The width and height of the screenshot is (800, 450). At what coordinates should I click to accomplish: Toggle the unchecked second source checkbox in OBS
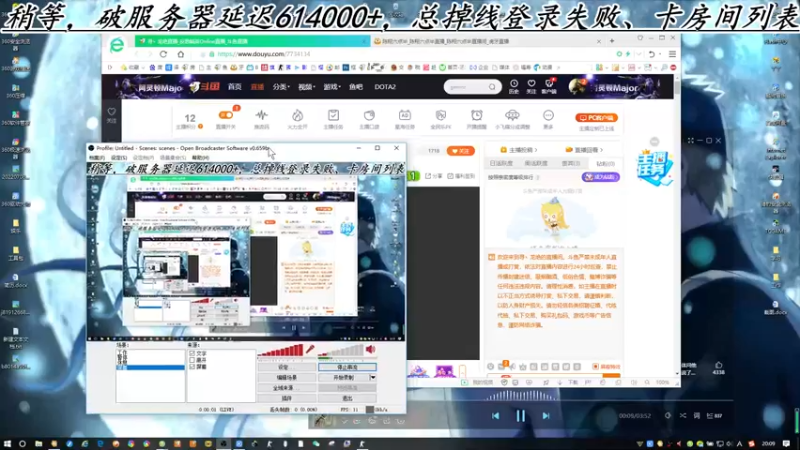[x=192, y=360]
